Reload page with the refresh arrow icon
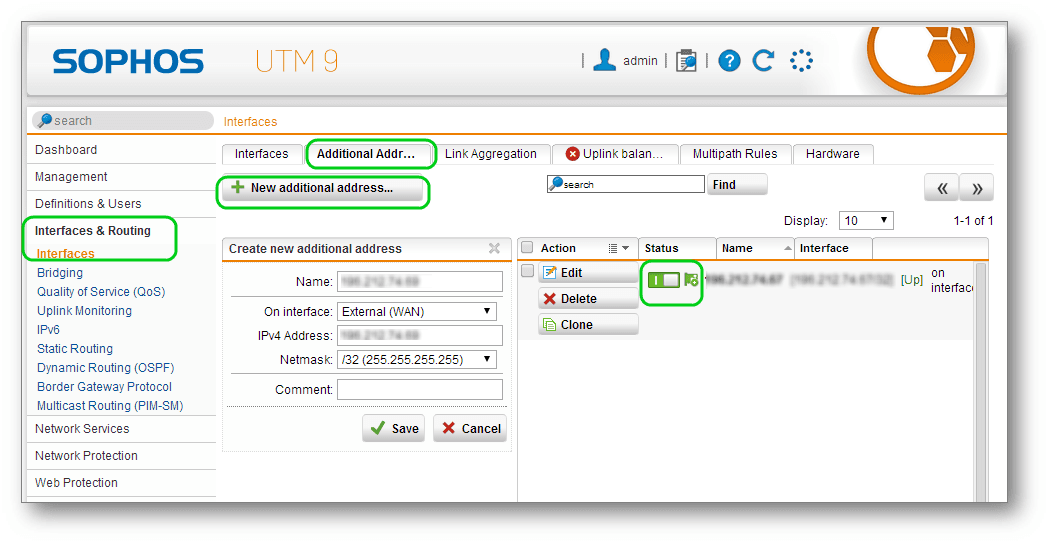1050x545 pixels. pyautogui.click(x=764, y=61)
